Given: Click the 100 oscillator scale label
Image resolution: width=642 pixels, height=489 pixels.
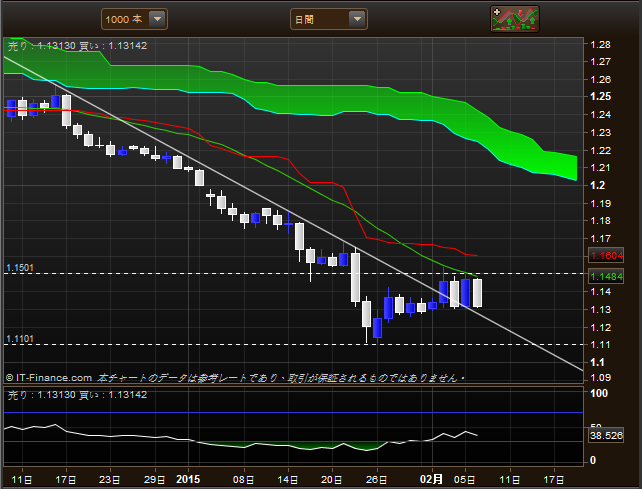Looking at the screenshot, I should 599,393.
